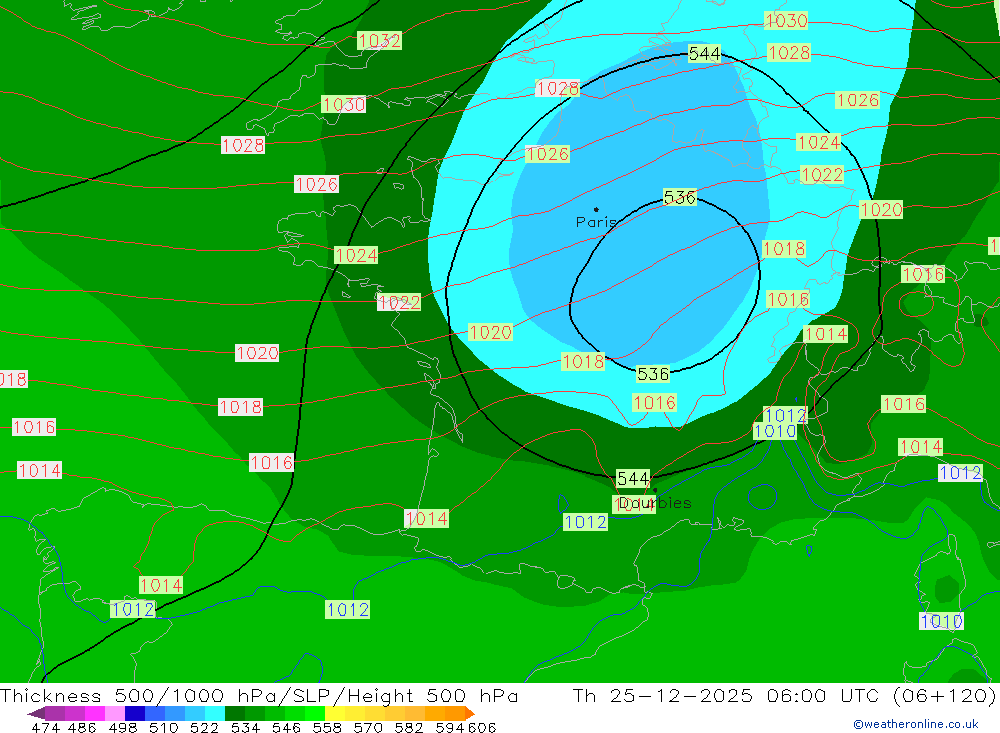Click the 1016 label below the lower 536
1000x733 pixels.
(654, 403)
